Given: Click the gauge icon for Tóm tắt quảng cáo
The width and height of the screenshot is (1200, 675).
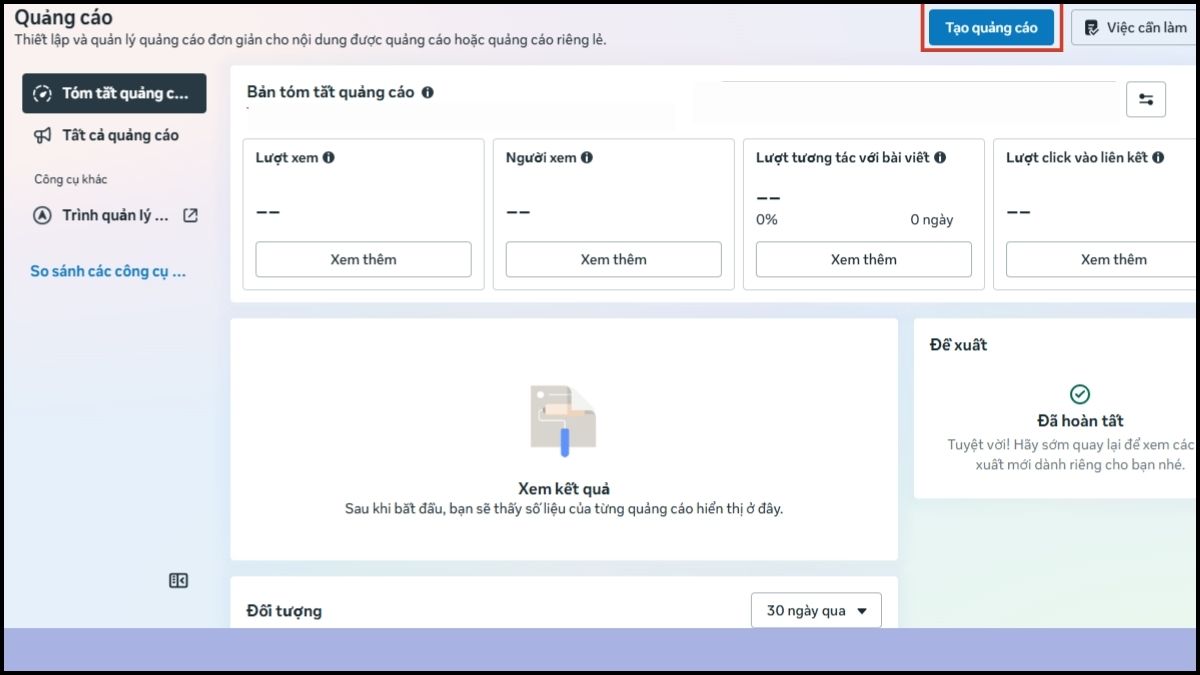Looking at the screenshot, I should coord(42,93).
